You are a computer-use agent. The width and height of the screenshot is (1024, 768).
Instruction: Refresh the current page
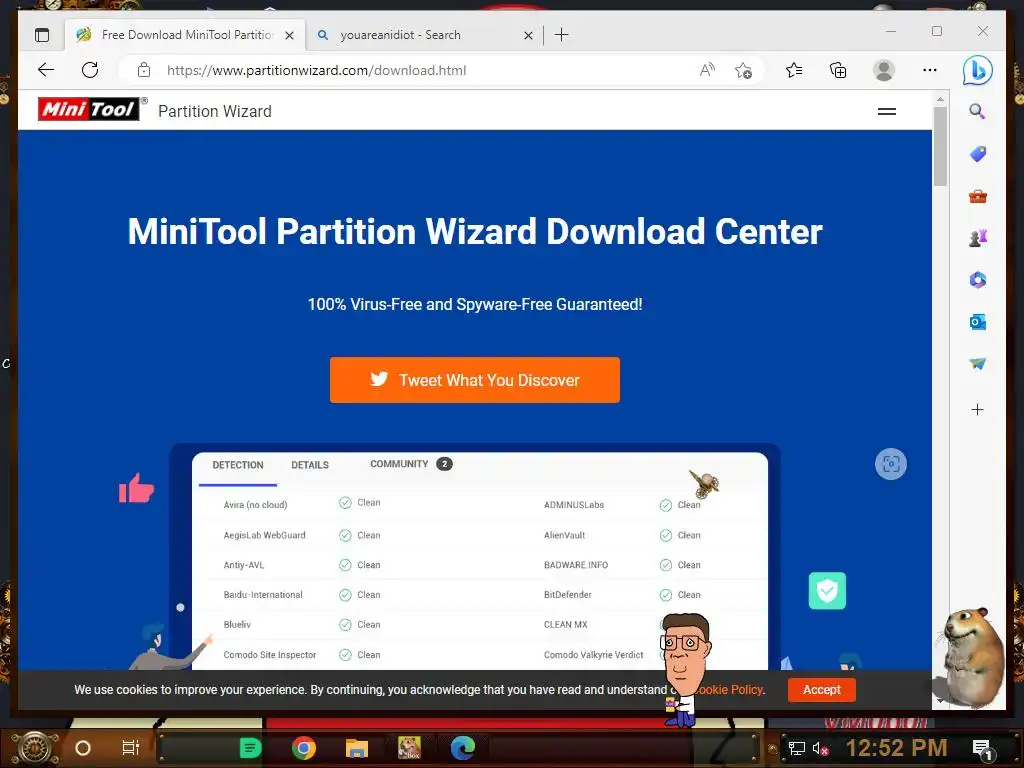(90, 70)
